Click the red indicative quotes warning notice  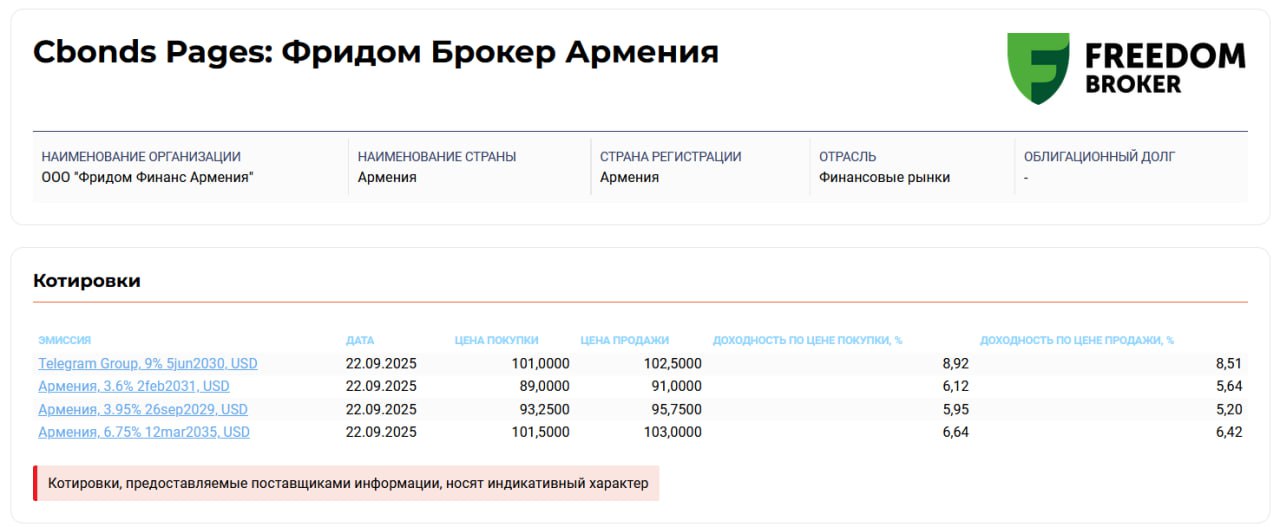pos(347,483)
